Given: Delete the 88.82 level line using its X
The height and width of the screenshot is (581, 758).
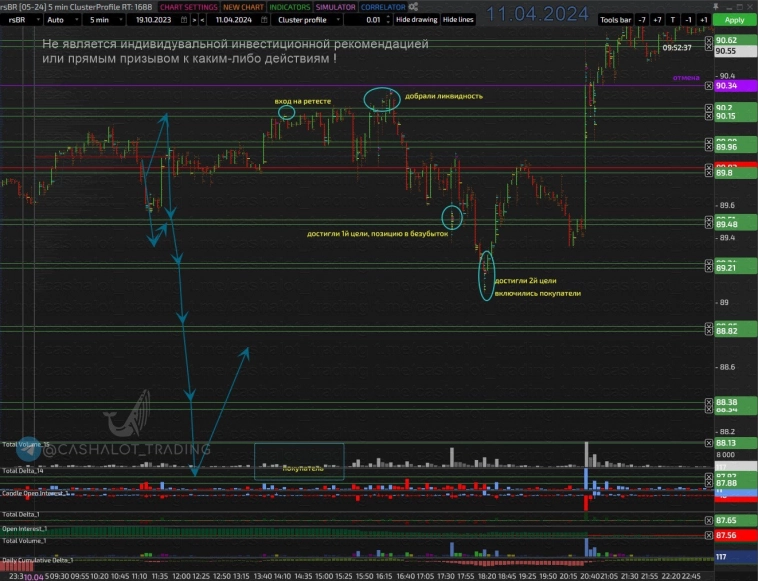Looking at the screenshot, I should tap(709, 331).
